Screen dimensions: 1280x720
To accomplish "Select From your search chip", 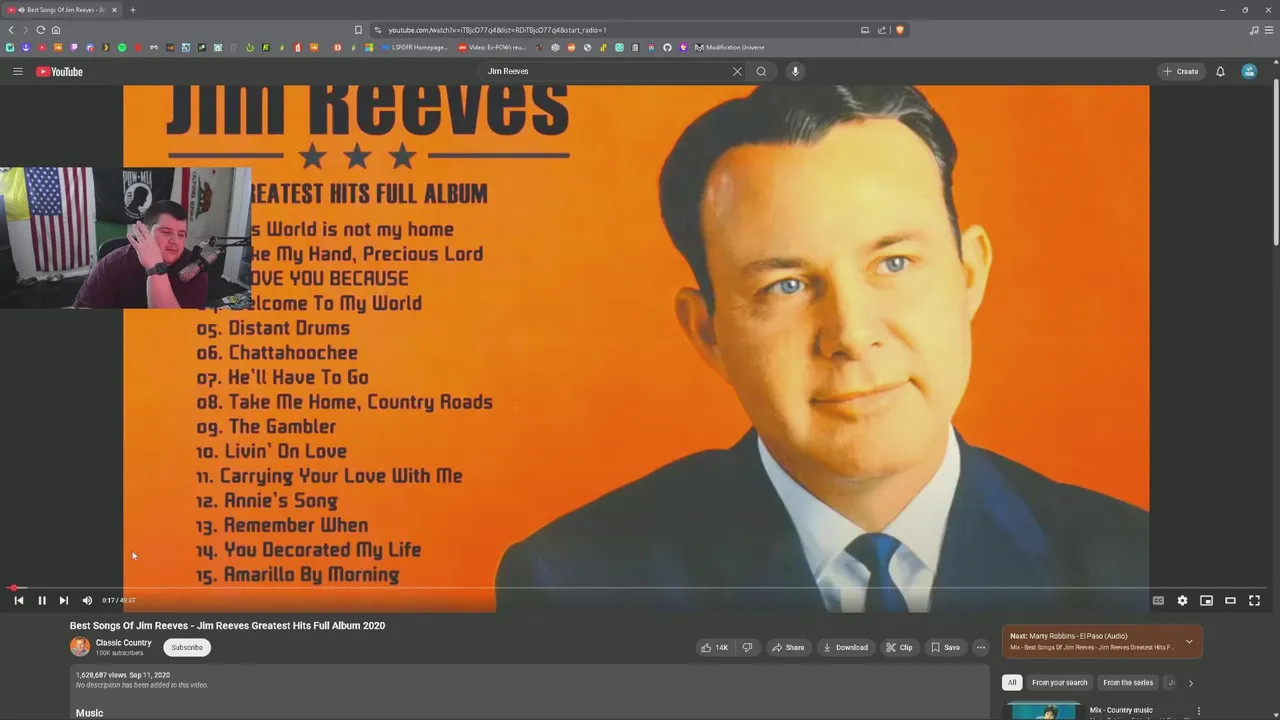I will click(x=1059, y=682).
